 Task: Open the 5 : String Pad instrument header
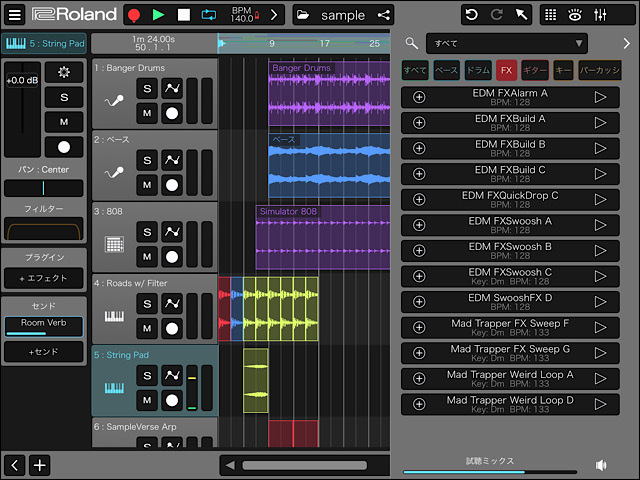(x=44, y=43)
